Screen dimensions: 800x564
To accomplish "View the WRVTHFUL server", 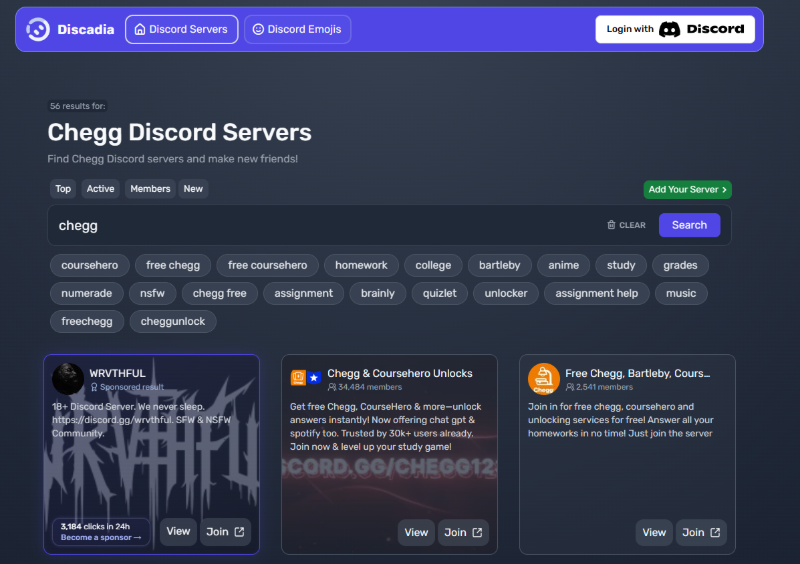I will [x=178, y=531].
